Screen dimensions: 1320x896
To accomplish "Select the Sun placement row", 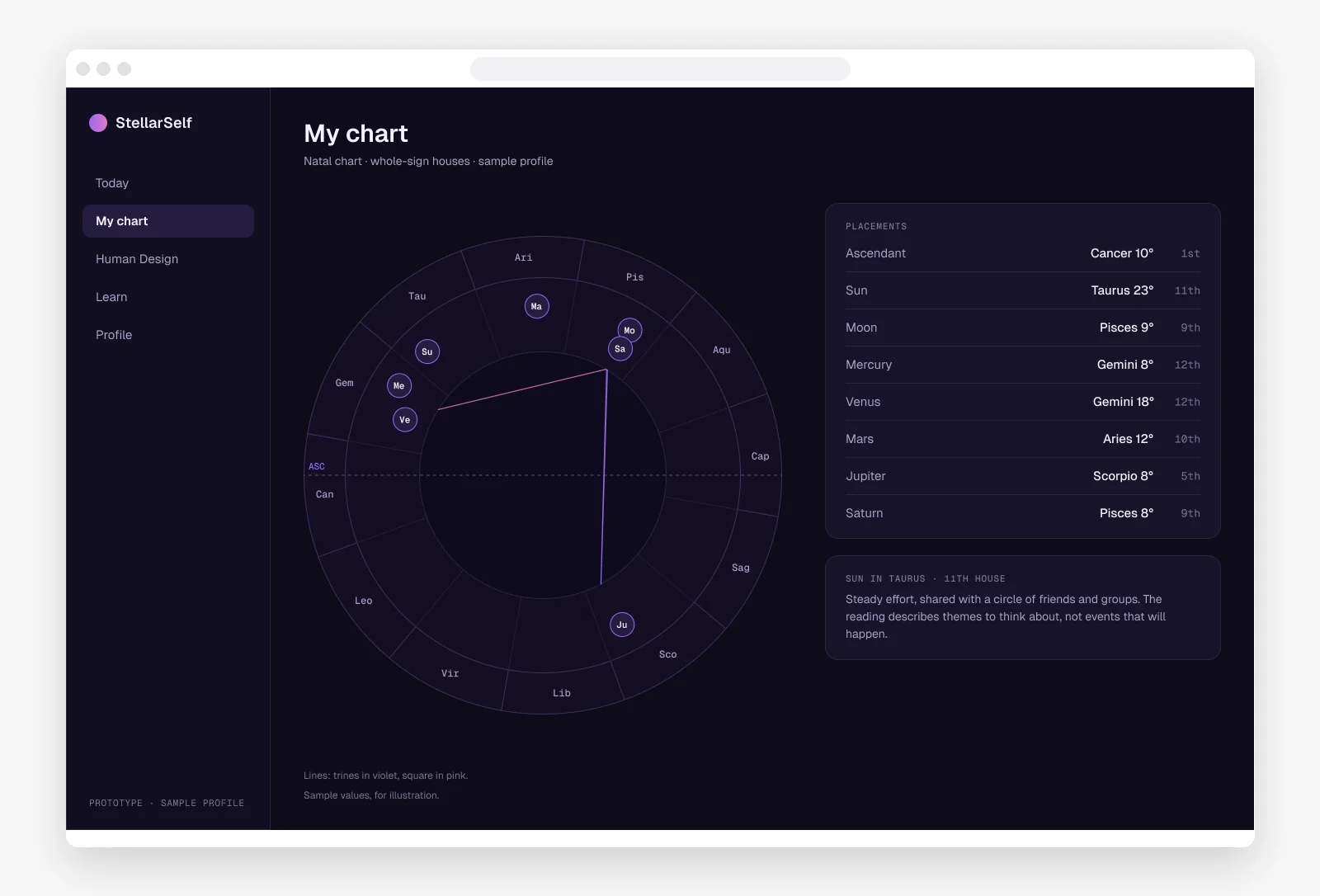I will point(1023,290).
